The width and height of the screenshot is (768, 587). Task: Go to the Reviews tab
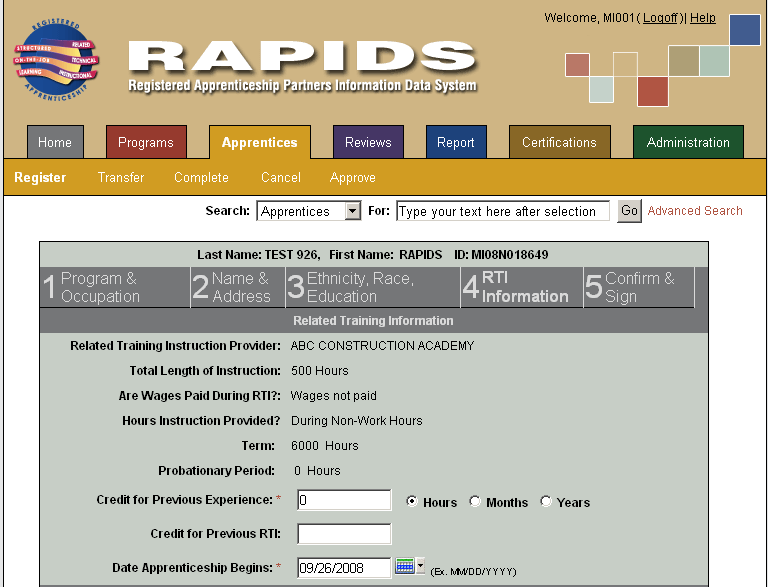click(x=368, y=142)
